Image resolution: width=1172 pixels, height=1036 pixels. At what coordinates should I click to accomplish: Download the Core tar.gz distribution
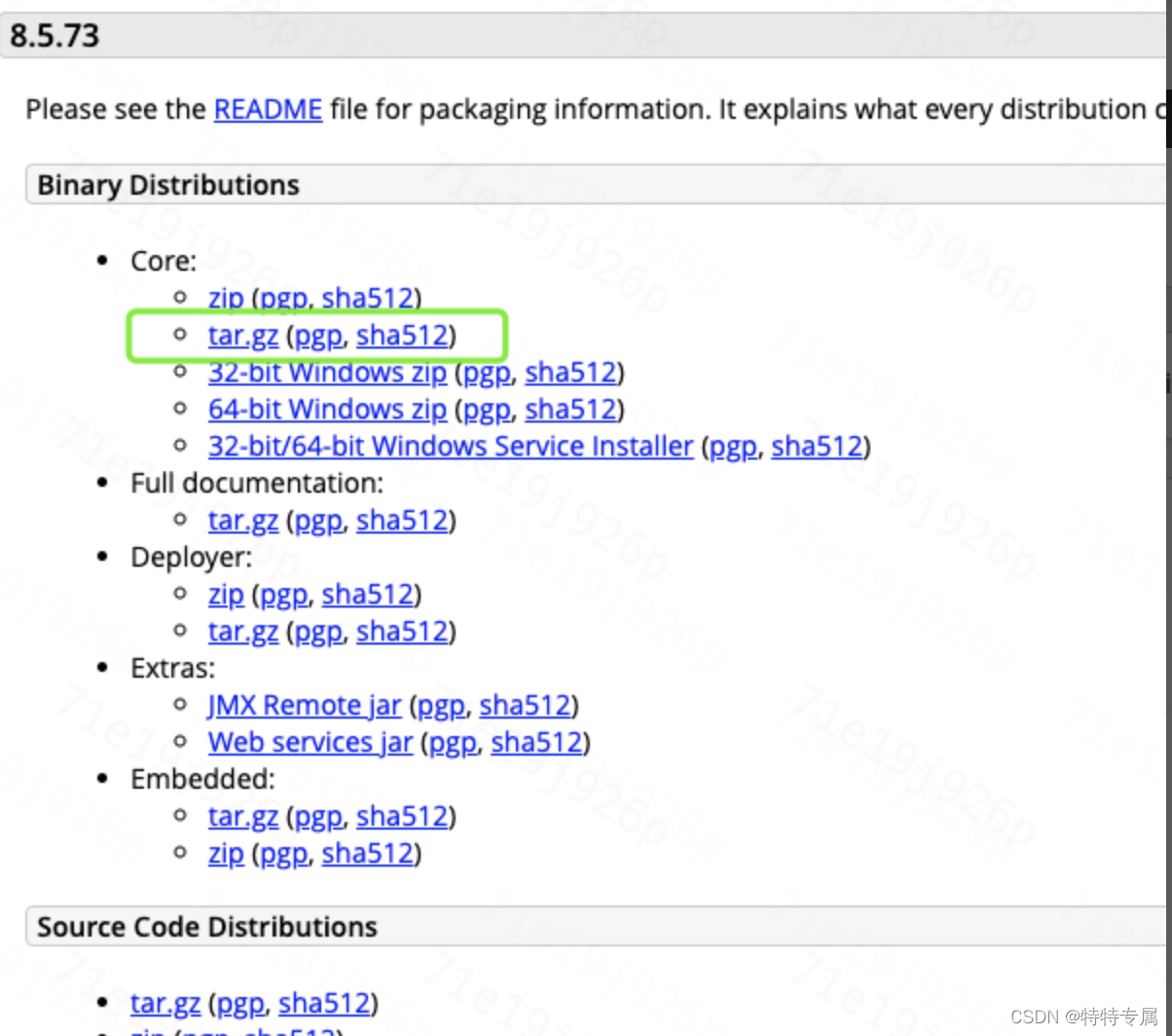pos(243,335)
